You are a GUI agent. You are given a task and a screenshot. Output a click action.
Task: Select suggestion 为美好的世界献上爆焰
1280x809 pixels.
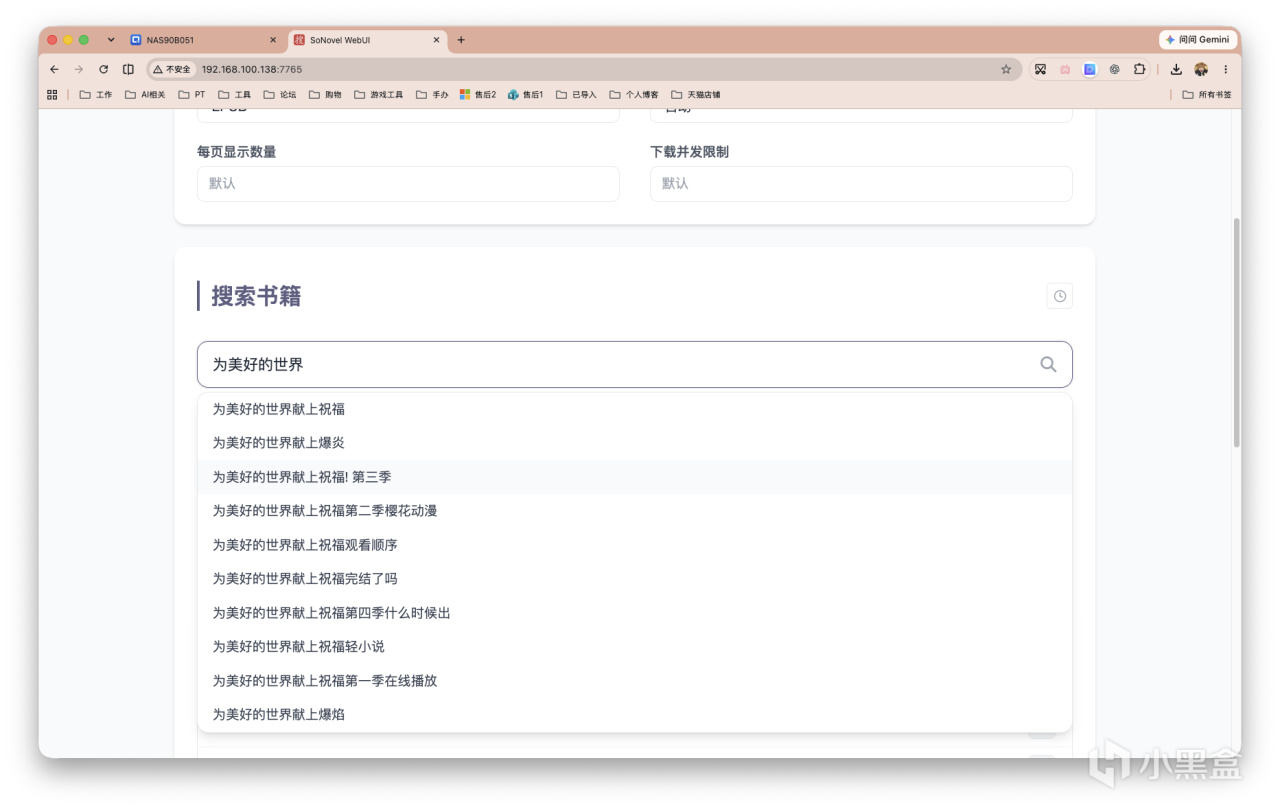point(634,715)
